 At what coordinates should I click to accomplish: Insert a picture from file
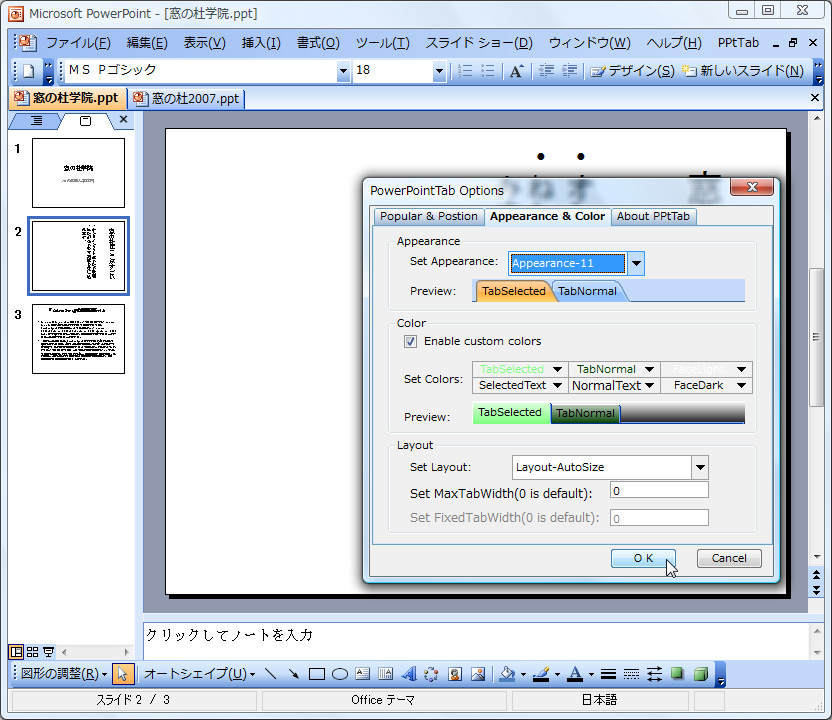(x=480, y=674)
